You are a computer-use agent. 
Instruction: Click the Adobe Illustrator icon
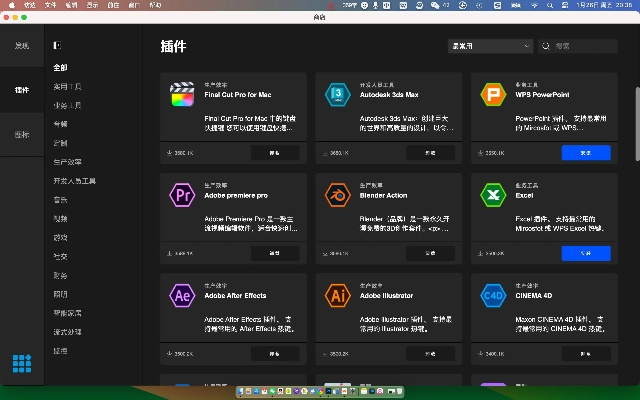coord(337,296)
